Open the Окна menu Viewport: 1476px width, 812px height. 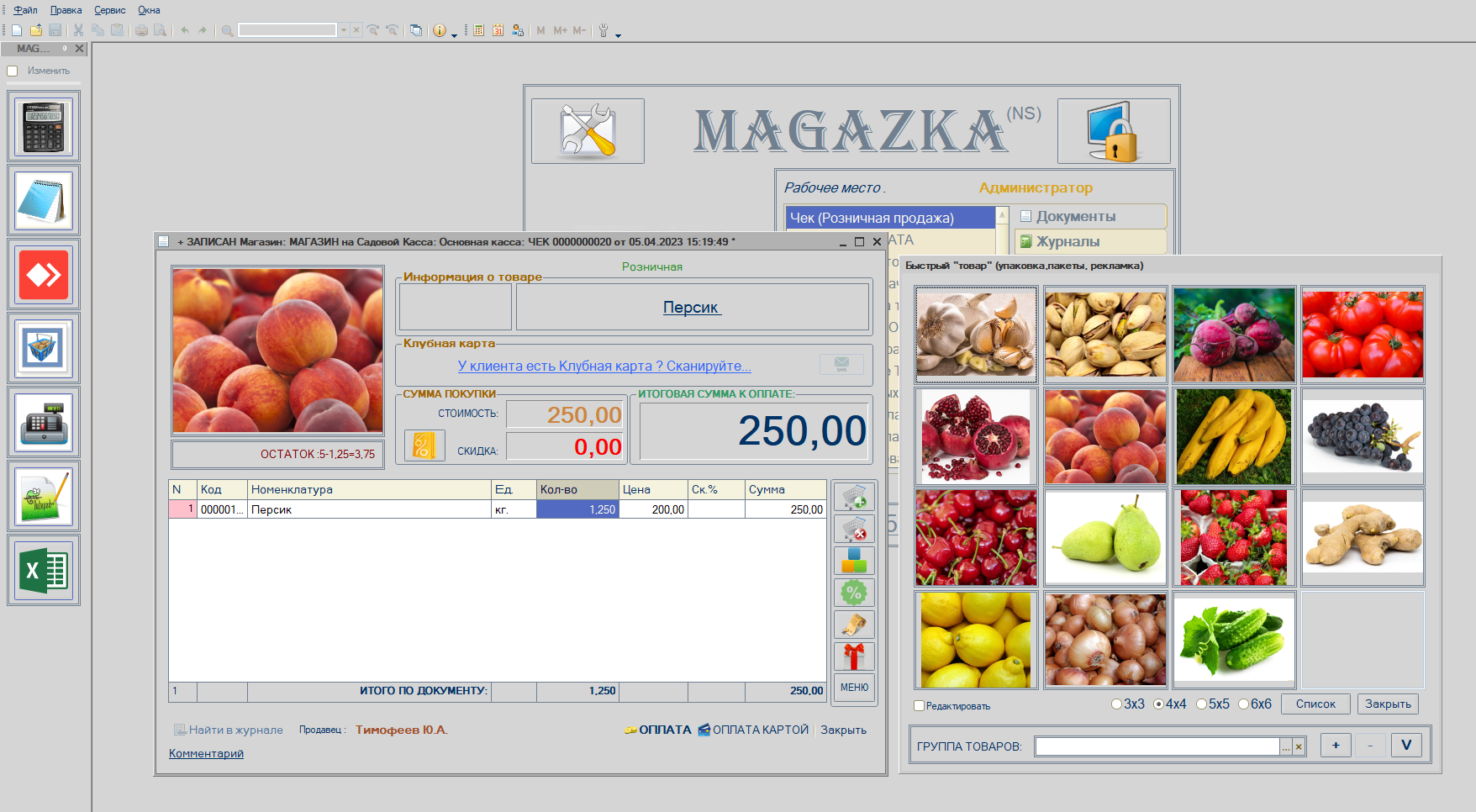149,10
